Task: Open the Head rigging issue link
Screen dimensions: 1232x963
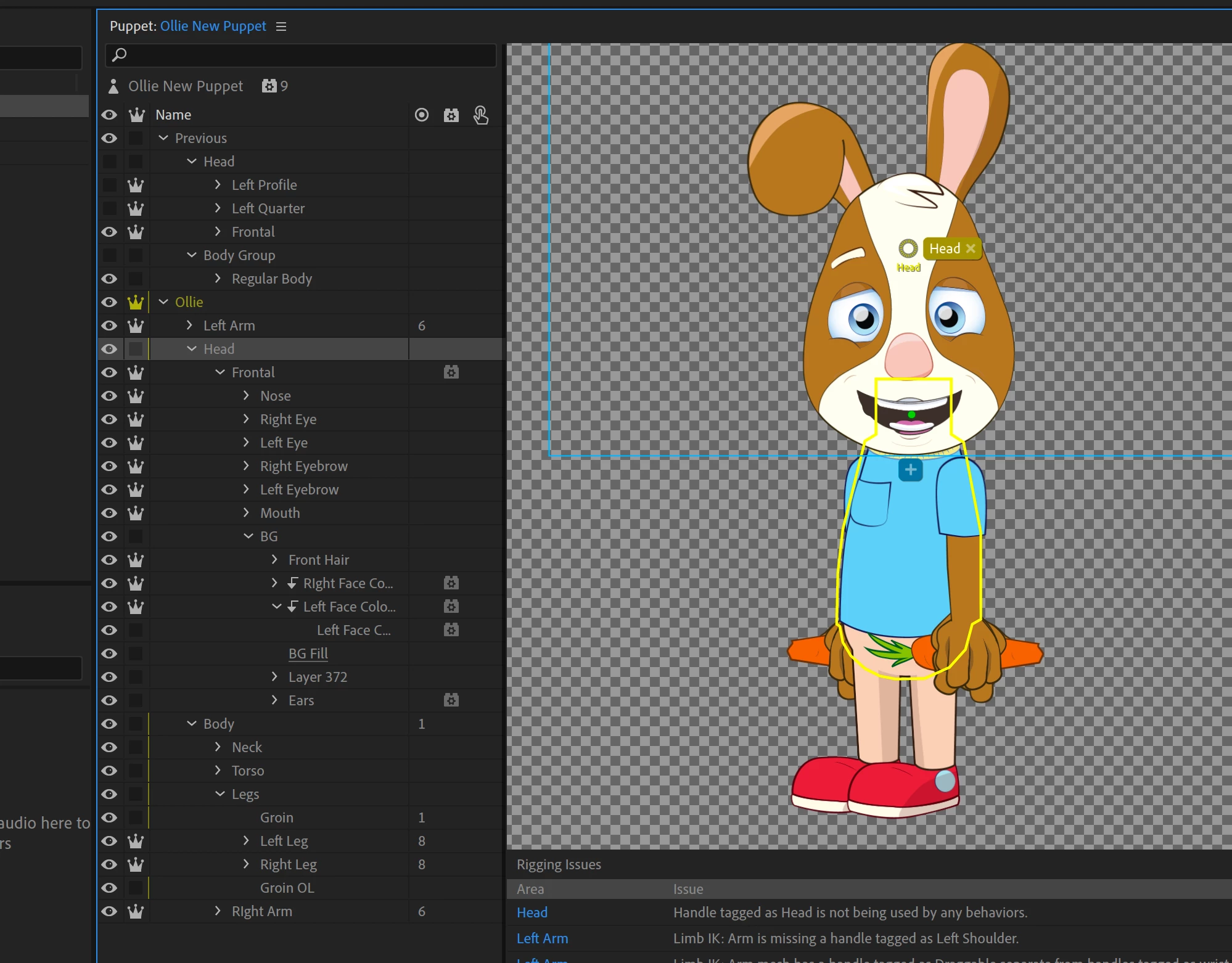Action: tap(532, 912)
